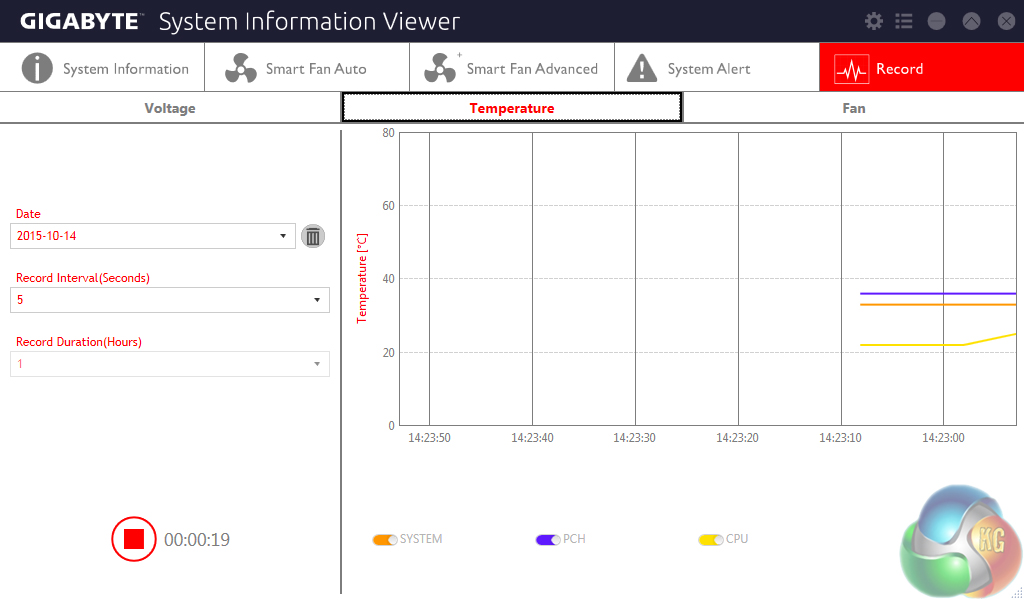Open settings with the gear icon

(x=874, y=21)
